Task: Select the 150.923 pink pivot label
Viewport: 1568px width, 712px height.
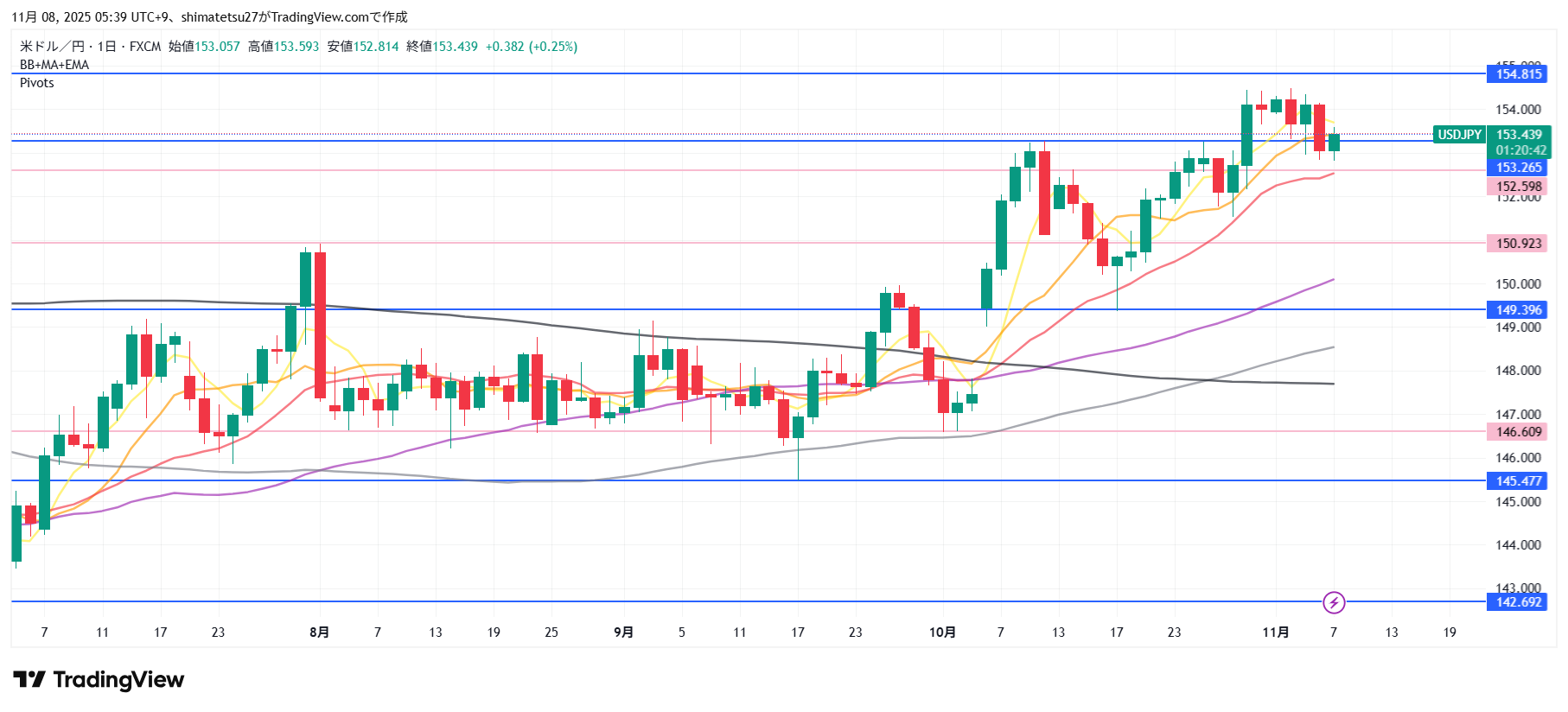Action: (x=1518, y=244)
